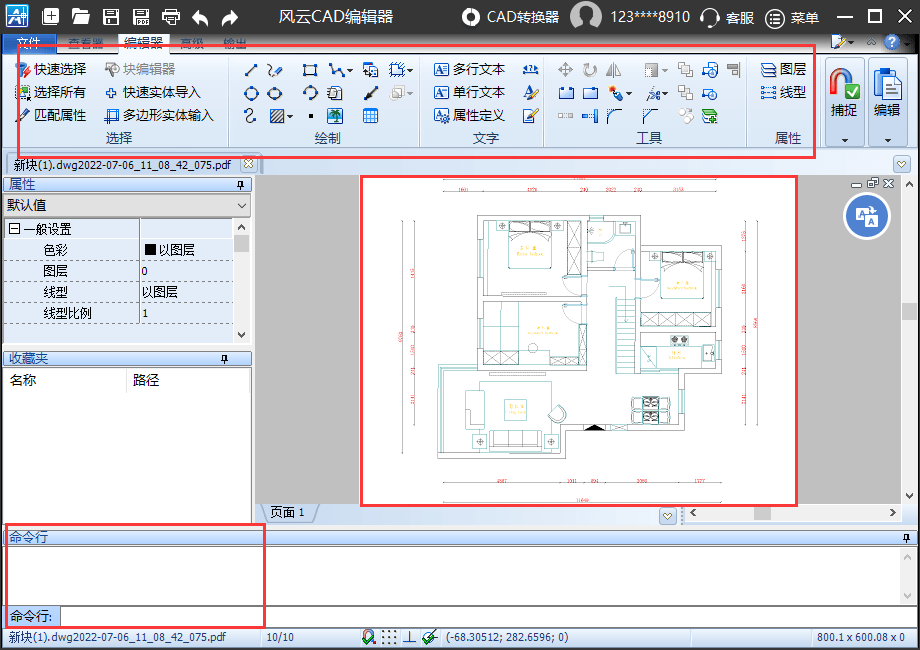Screen dimensions: 920x650
Task: Toggle grid dots in the status bar
Action: 389,637
